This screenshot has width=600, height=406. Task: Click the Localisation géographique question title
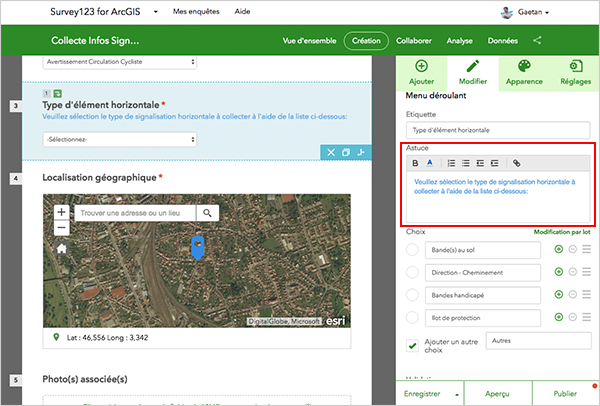pyautogui.click(x=99, y=178)
